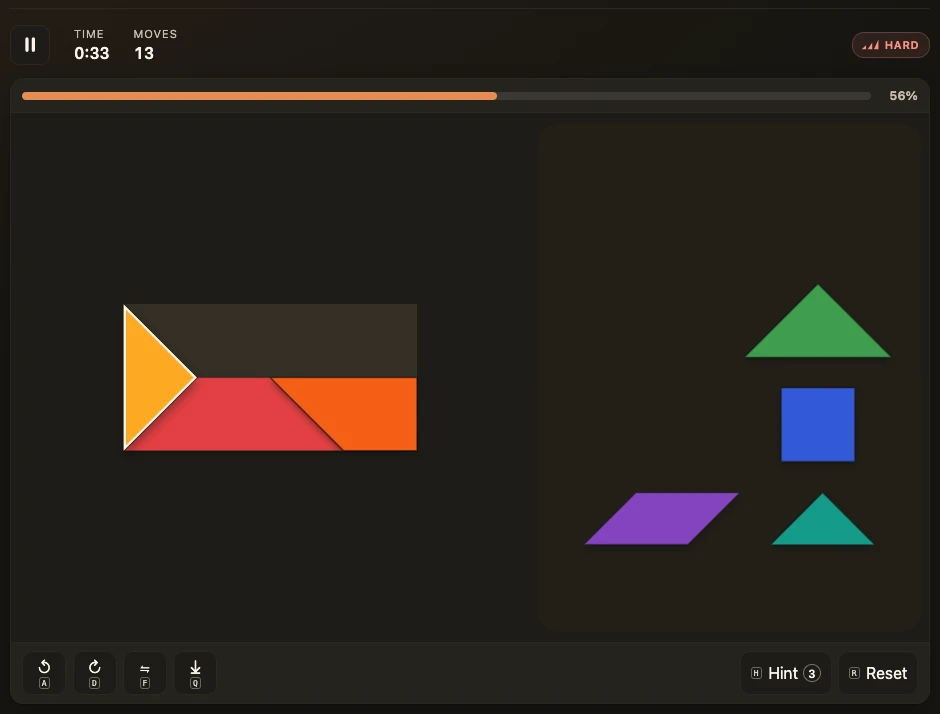Click the moves counter showing 13
Screen dimensions: 940x714
(144, 53)
